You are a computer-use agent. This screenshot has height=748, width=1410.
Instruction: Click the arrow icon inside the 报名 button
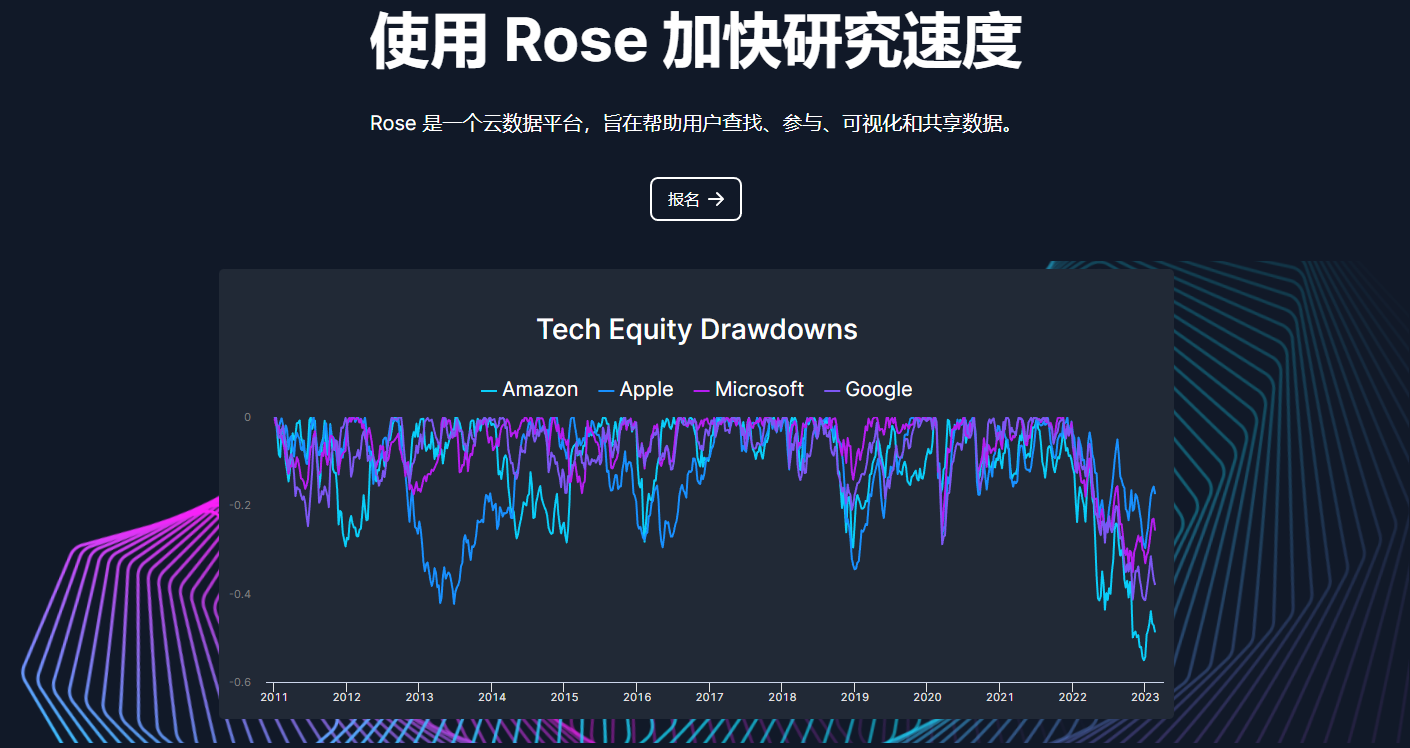(x=716, y=199)
